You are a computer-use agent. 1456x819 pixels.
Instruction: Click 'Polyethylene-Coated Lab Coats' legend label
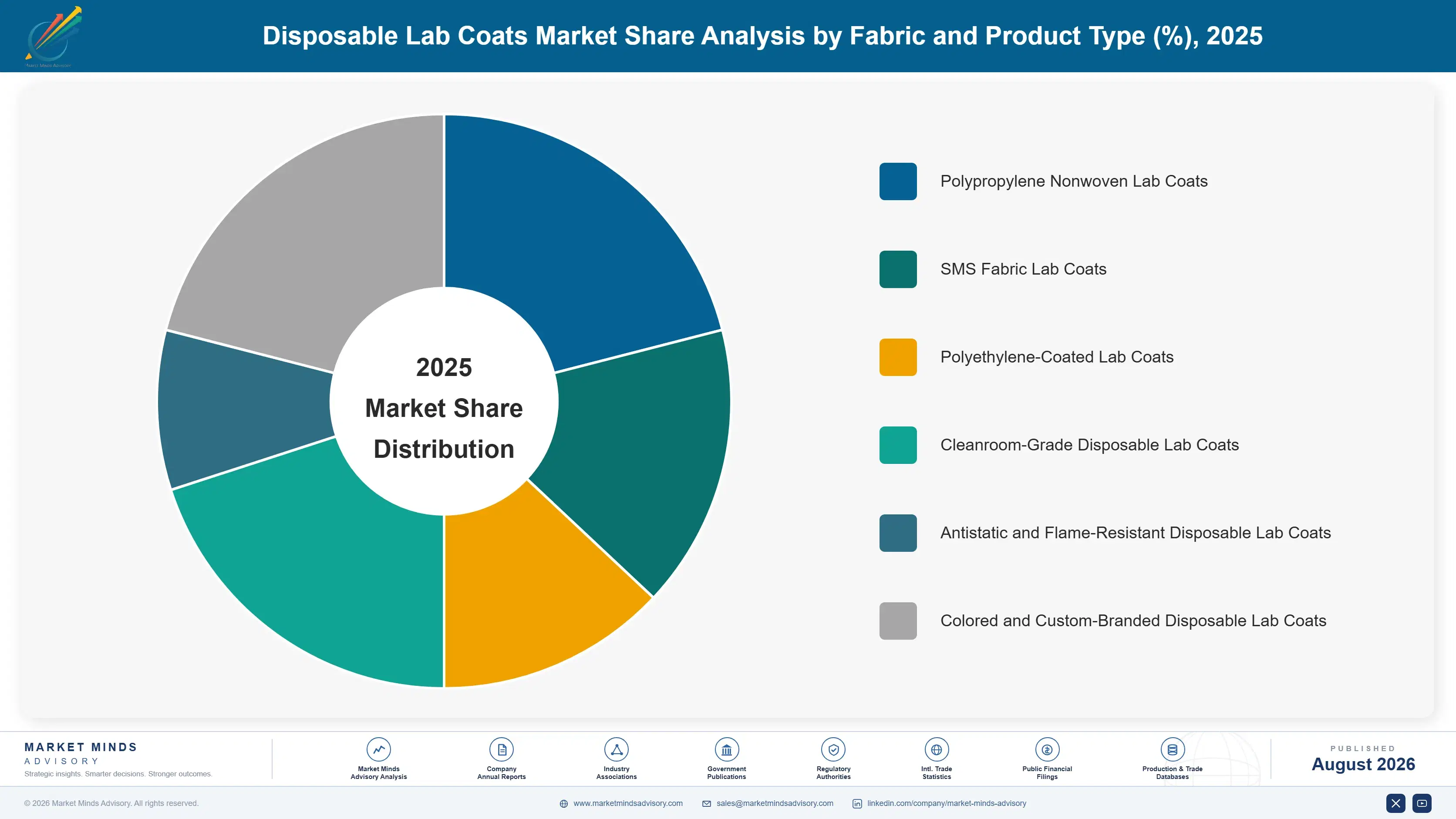pyautogui.click(x=1057, y=357)
